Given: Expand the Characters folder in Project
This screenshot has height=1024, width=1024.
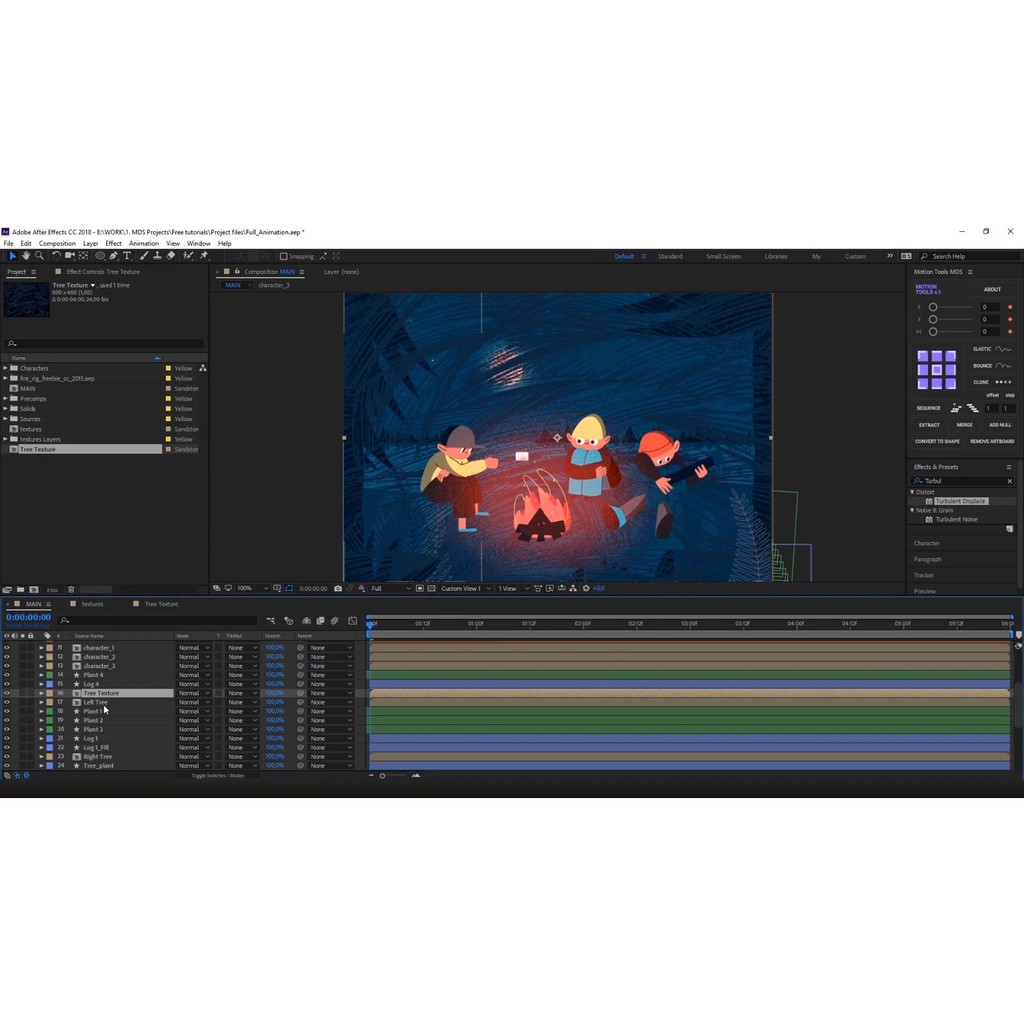Looking at the screenshot, I should coord(5,368).
